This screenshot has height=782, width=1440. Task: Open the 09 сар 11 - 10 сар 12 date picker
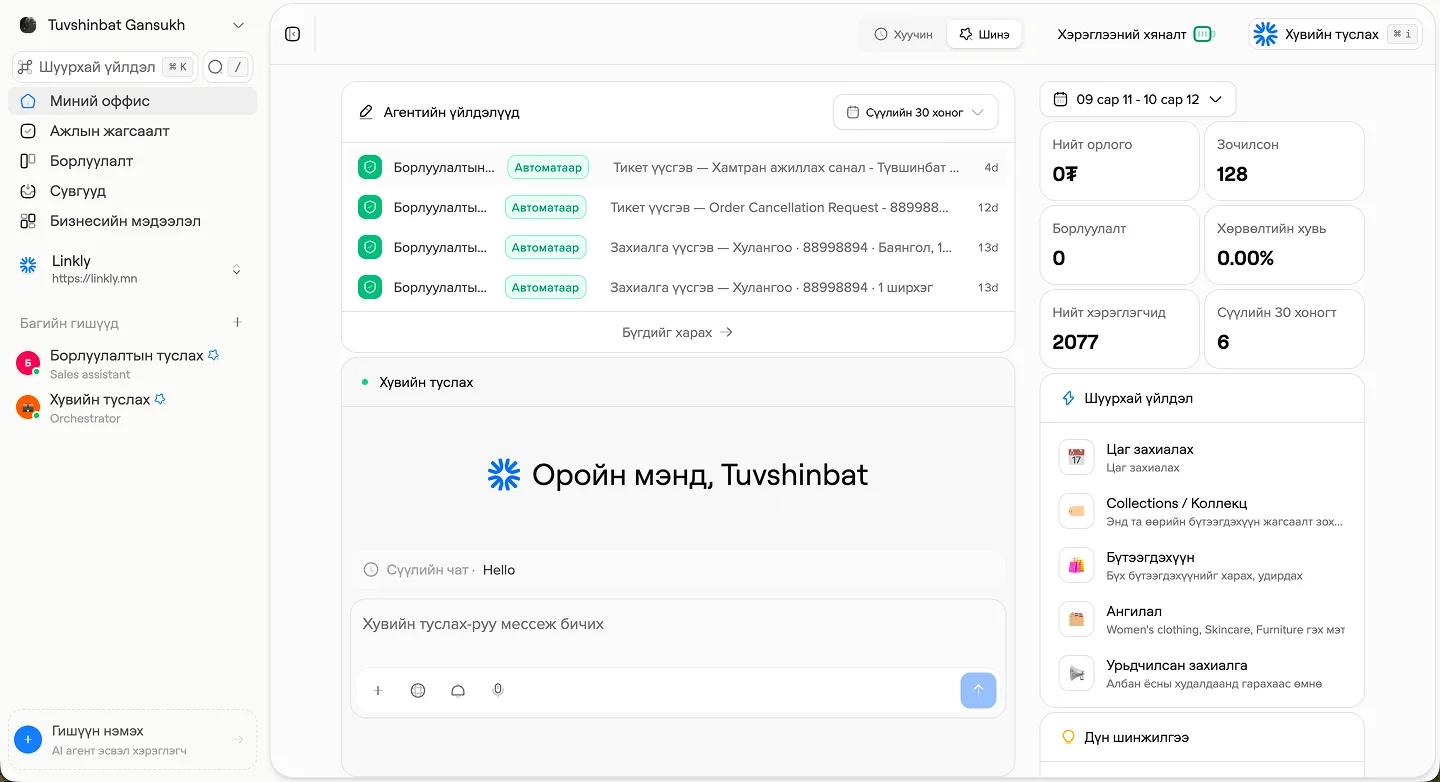pyautogui.click(x=1138, y=99)
